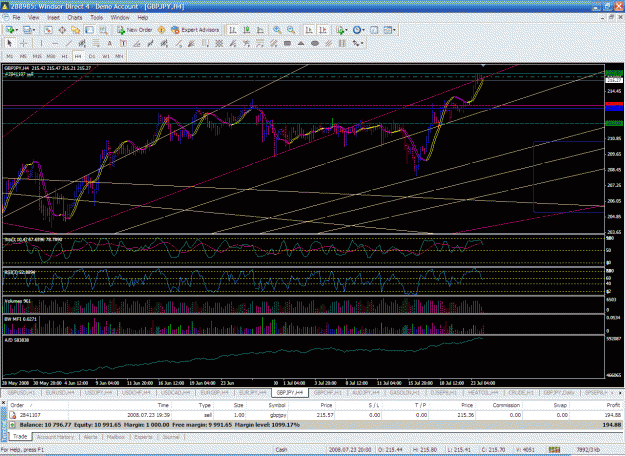The height and width of the screenshot is (456, 625).
Task: Choose the Trendline drawing tool
Action: click(69, 43)
